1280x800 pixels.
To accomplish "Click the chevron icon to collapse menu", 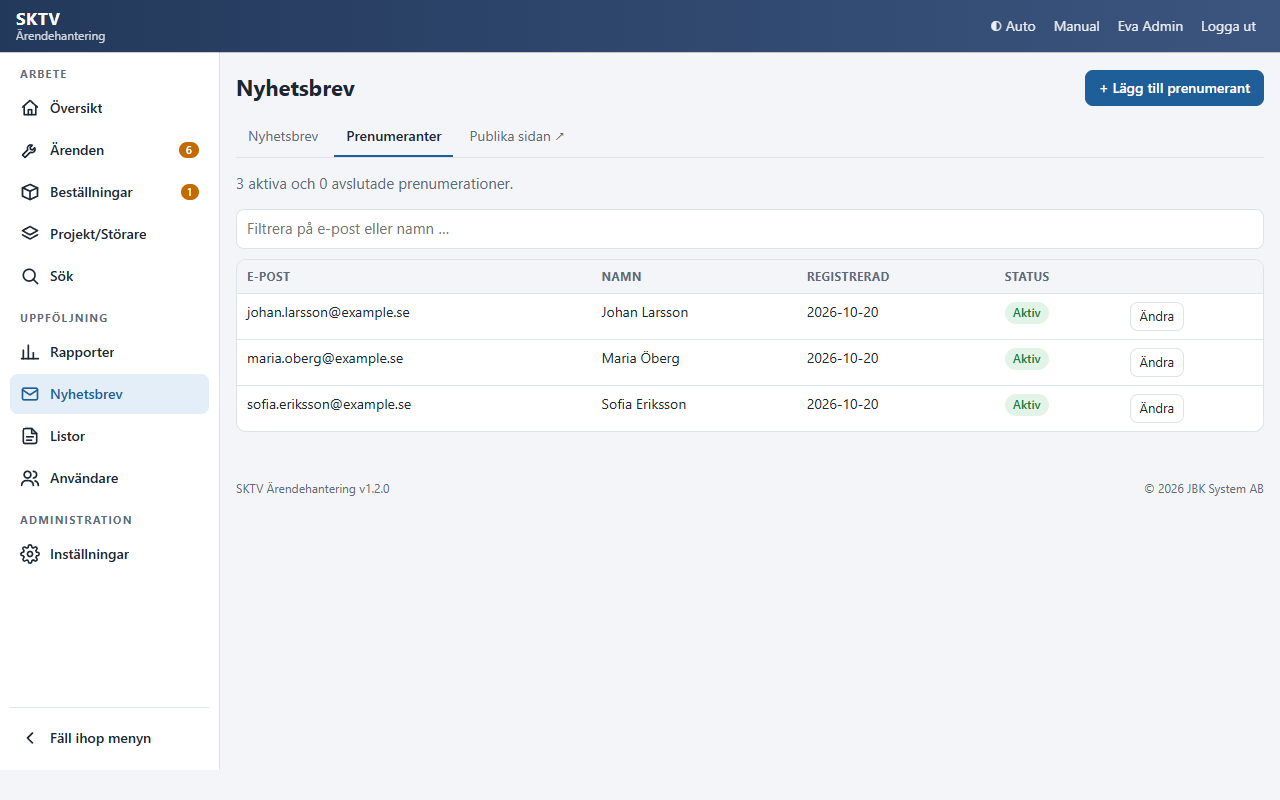I will pyautogui.click(x=30, y=738).
